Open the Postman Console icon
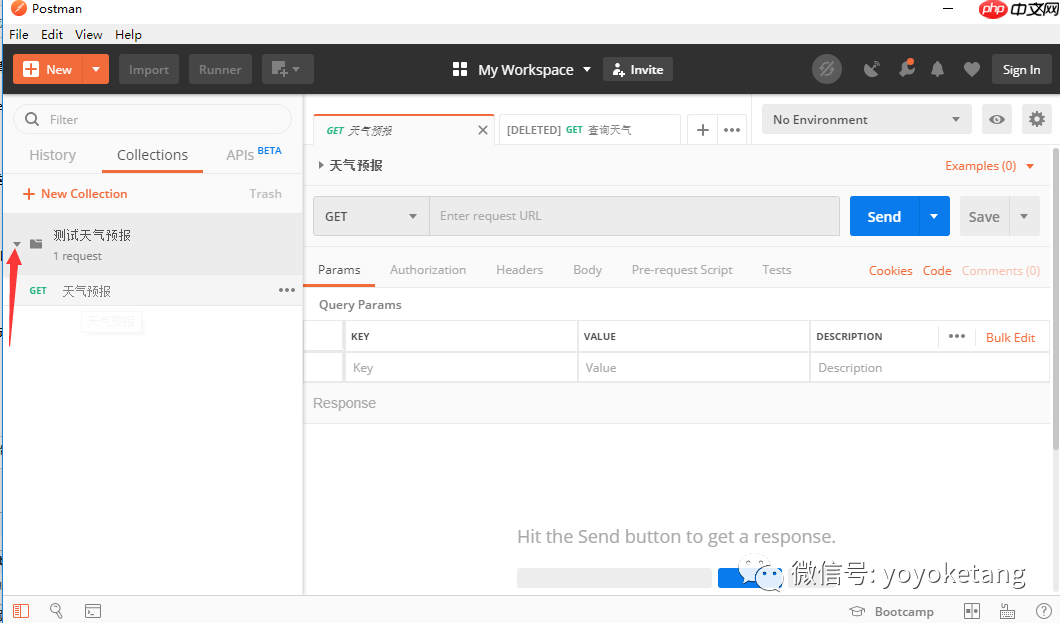 tap(93, 611)
